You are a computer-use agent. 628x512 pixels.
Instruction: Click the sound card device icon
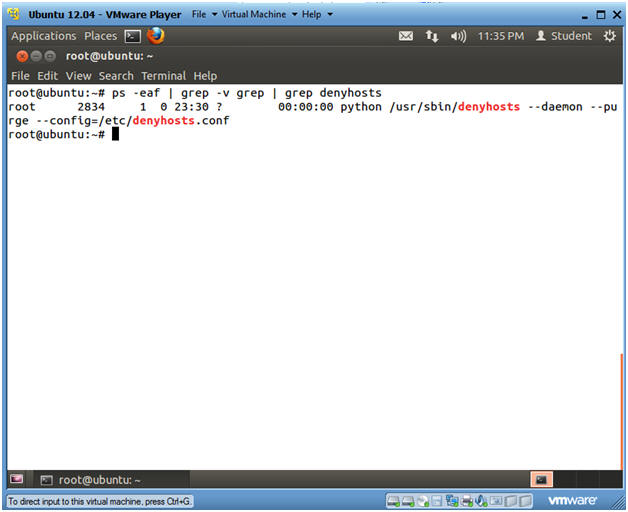click(x=481, y=500)
